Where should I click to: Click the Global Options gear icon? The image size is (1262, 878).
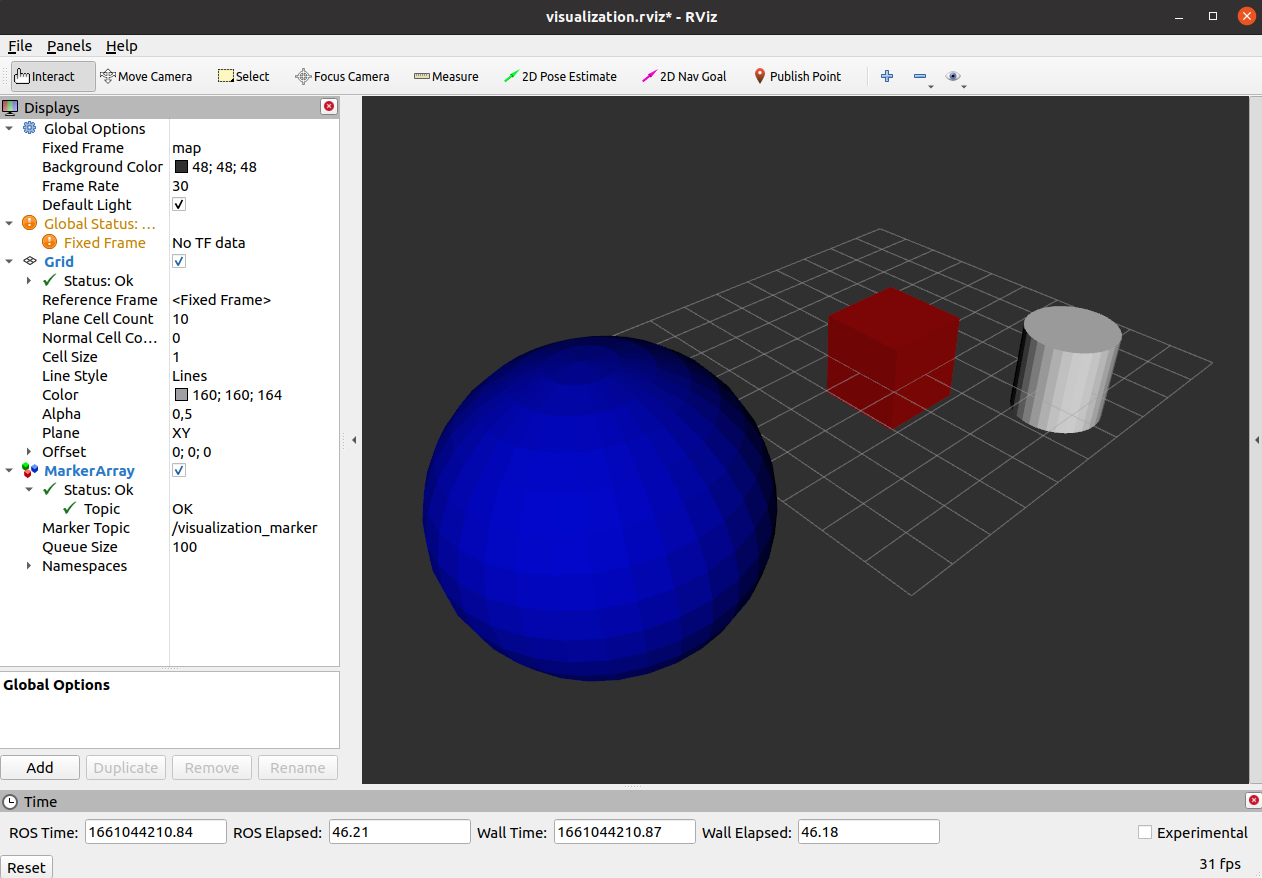[29, 128]
